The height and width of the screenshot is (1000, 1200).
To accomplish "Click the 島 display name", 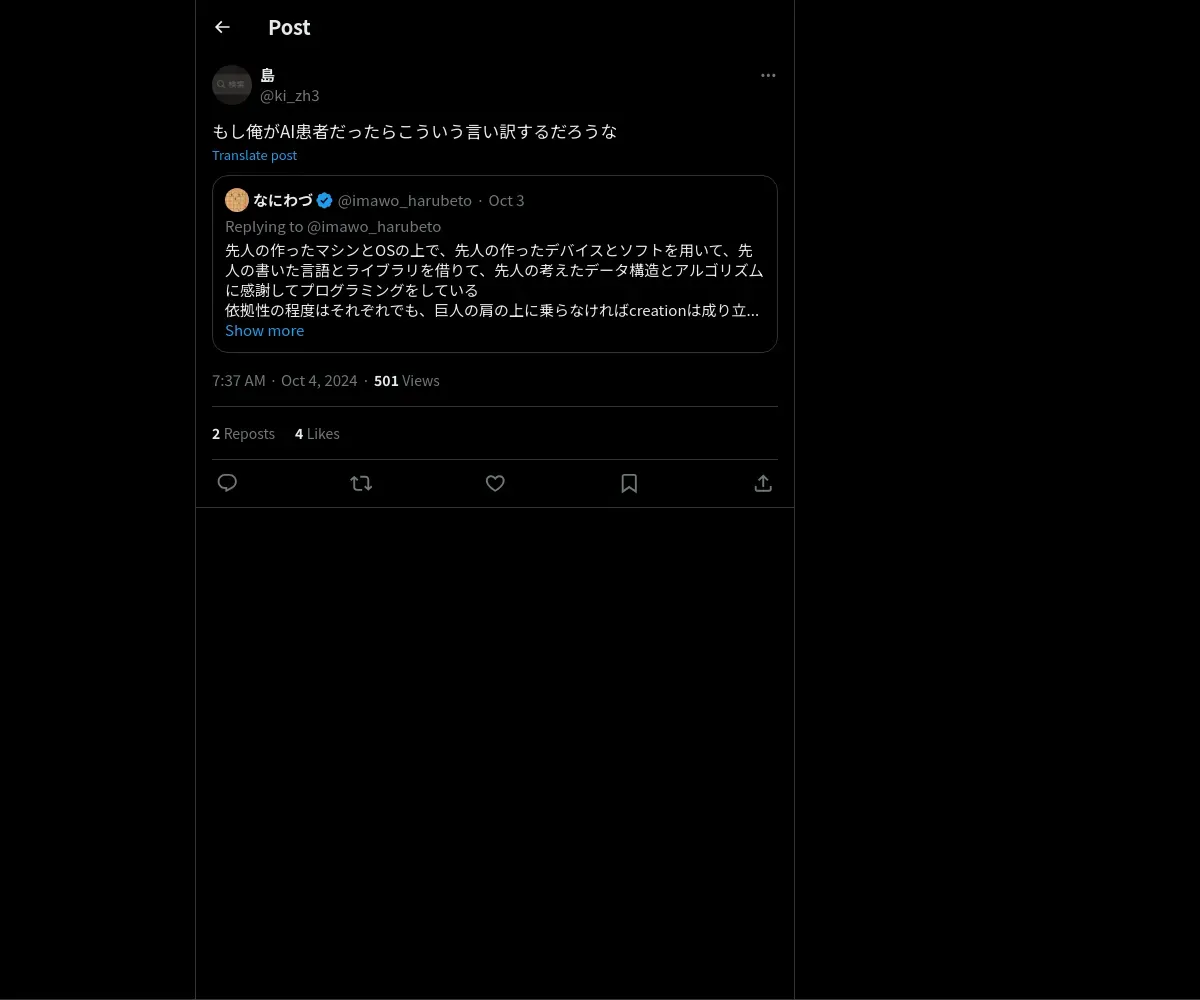I will pyautogui.click(x=267, y=75).
